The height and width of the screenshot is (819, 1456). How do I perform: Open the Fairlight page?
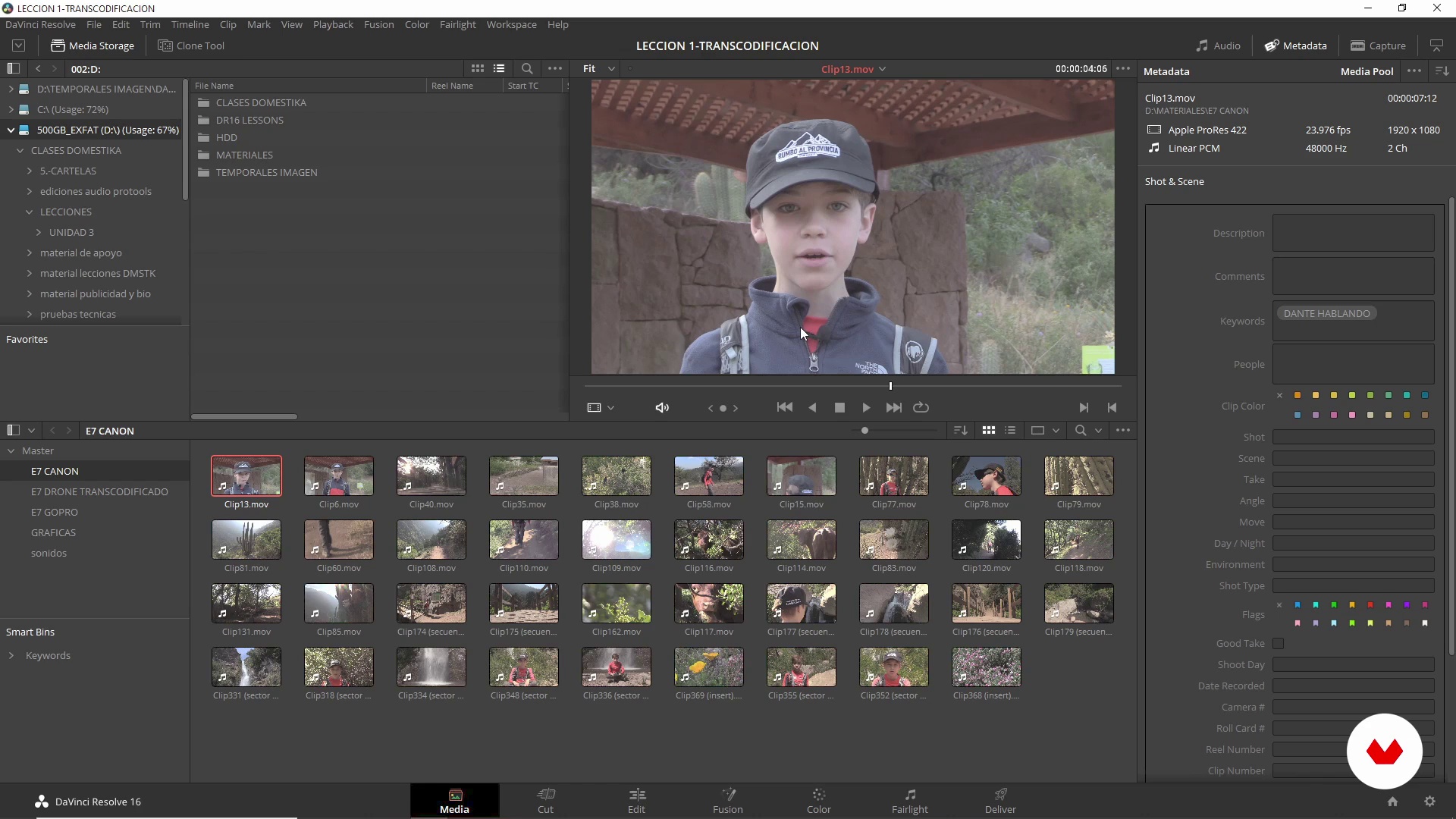pyautogui.click(x=910, y=801)
